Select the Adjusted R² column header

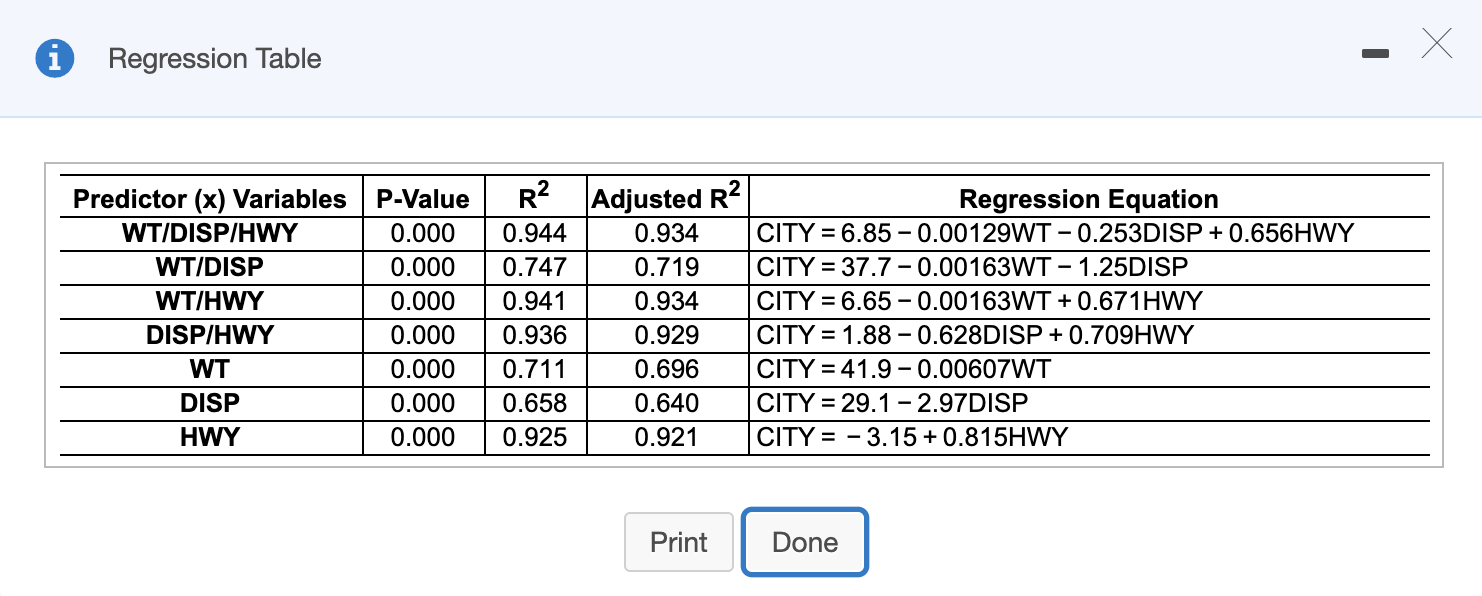(667, 196)
